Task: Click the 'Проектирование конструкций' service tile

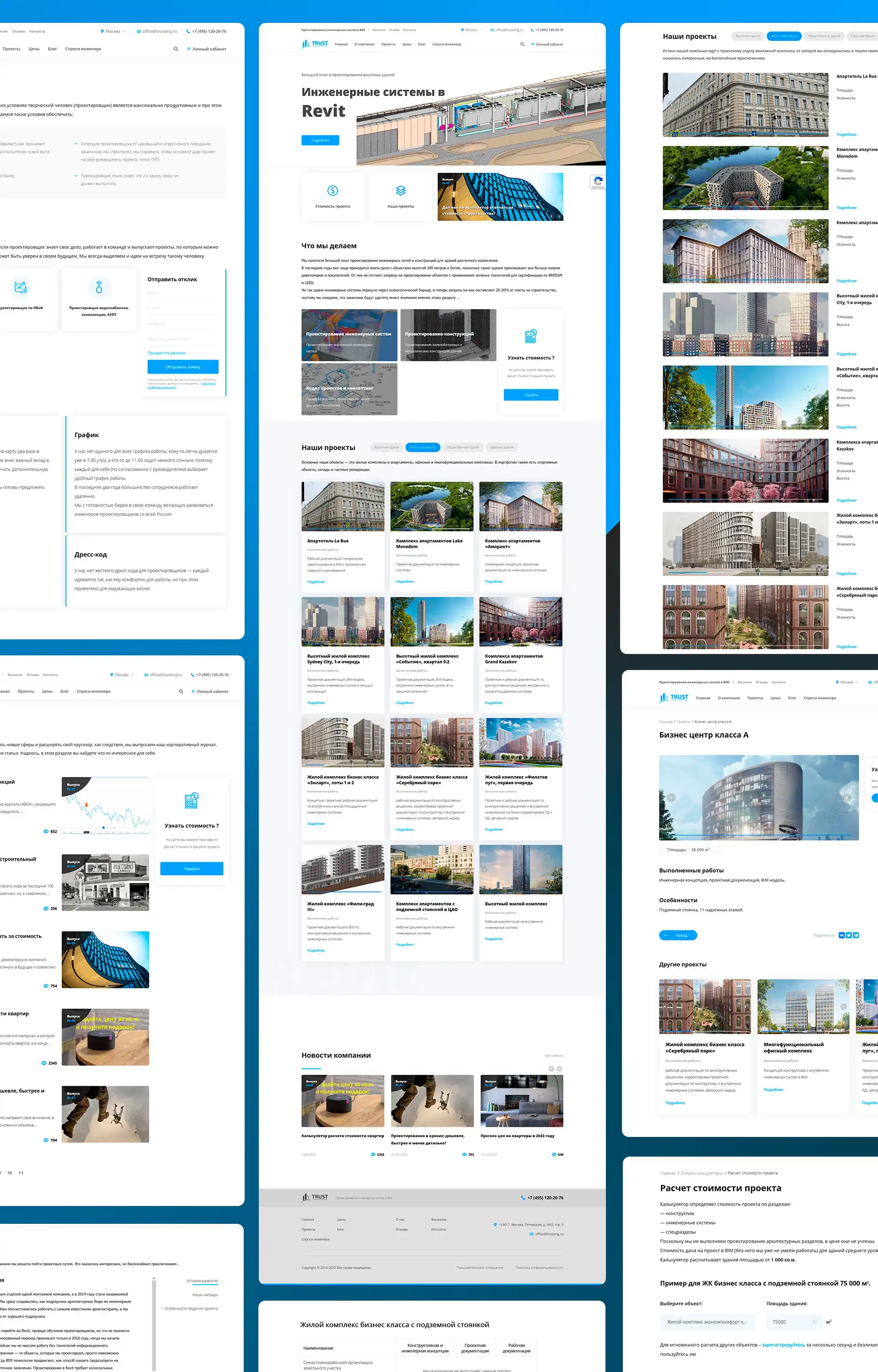Action: [x=448, y=335]
